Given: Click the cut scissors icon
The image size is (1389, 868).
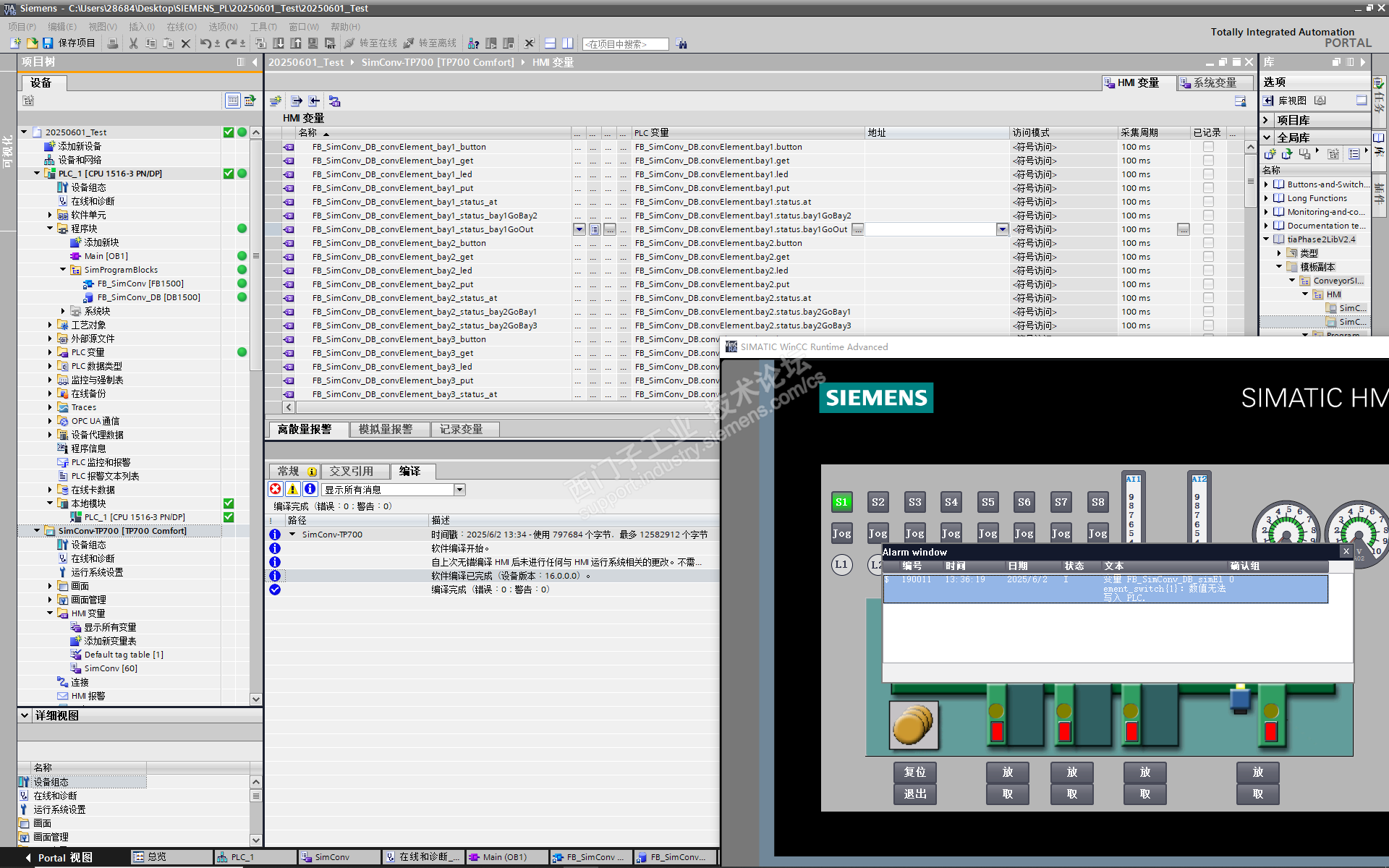Looking at the screenshot, I should [x=133, y=43].
